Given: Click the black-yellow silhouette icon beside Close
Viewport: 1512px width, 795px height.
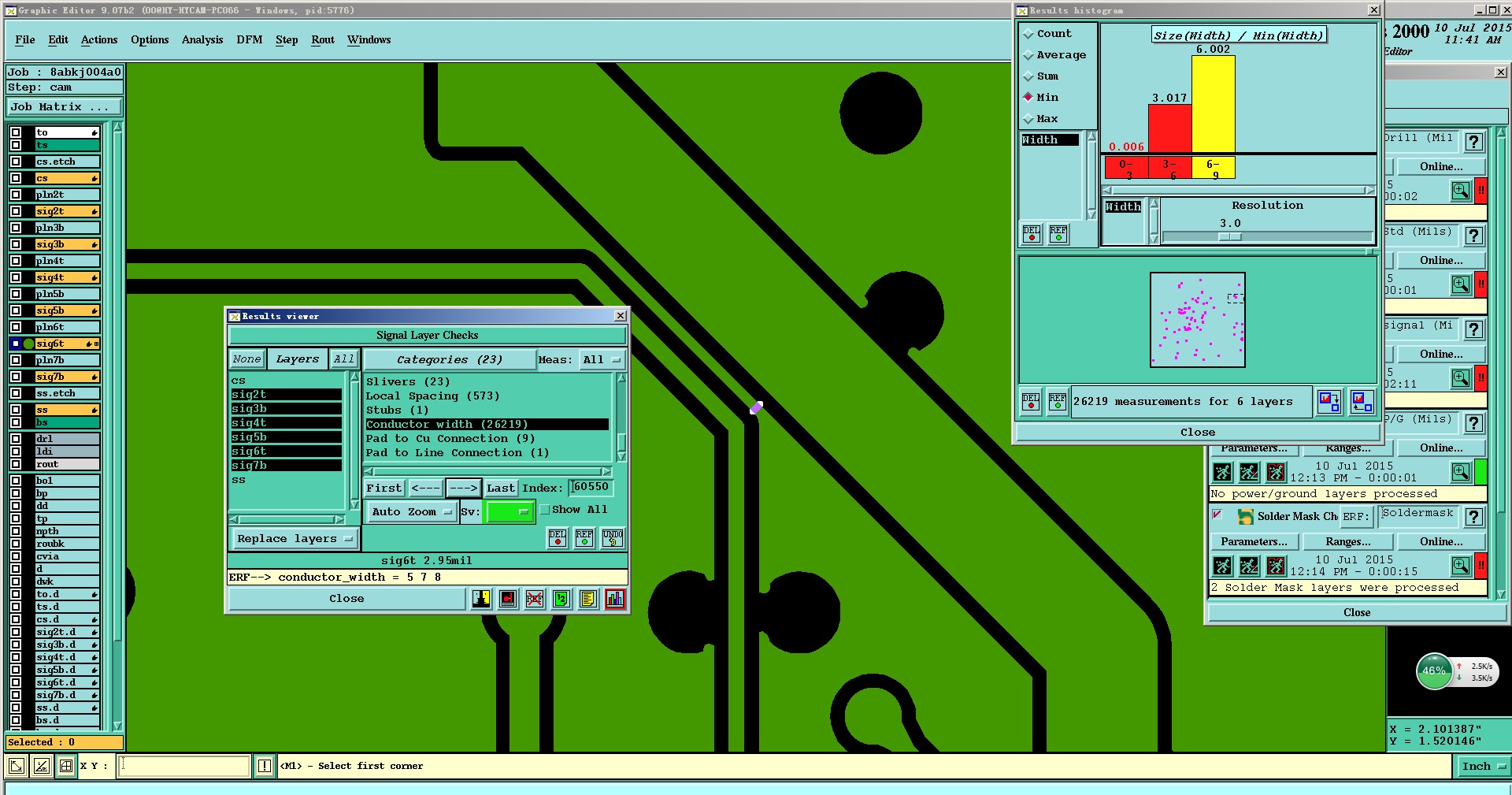Looking at the screenshot, I should click(481, 600).
